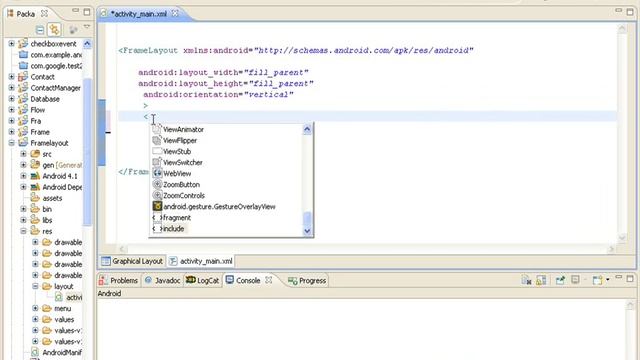Image resolution: width=640 pixels, height=360 pixels.
Task: Select AndroidManifest file in tree
Action: click(62, 353)
